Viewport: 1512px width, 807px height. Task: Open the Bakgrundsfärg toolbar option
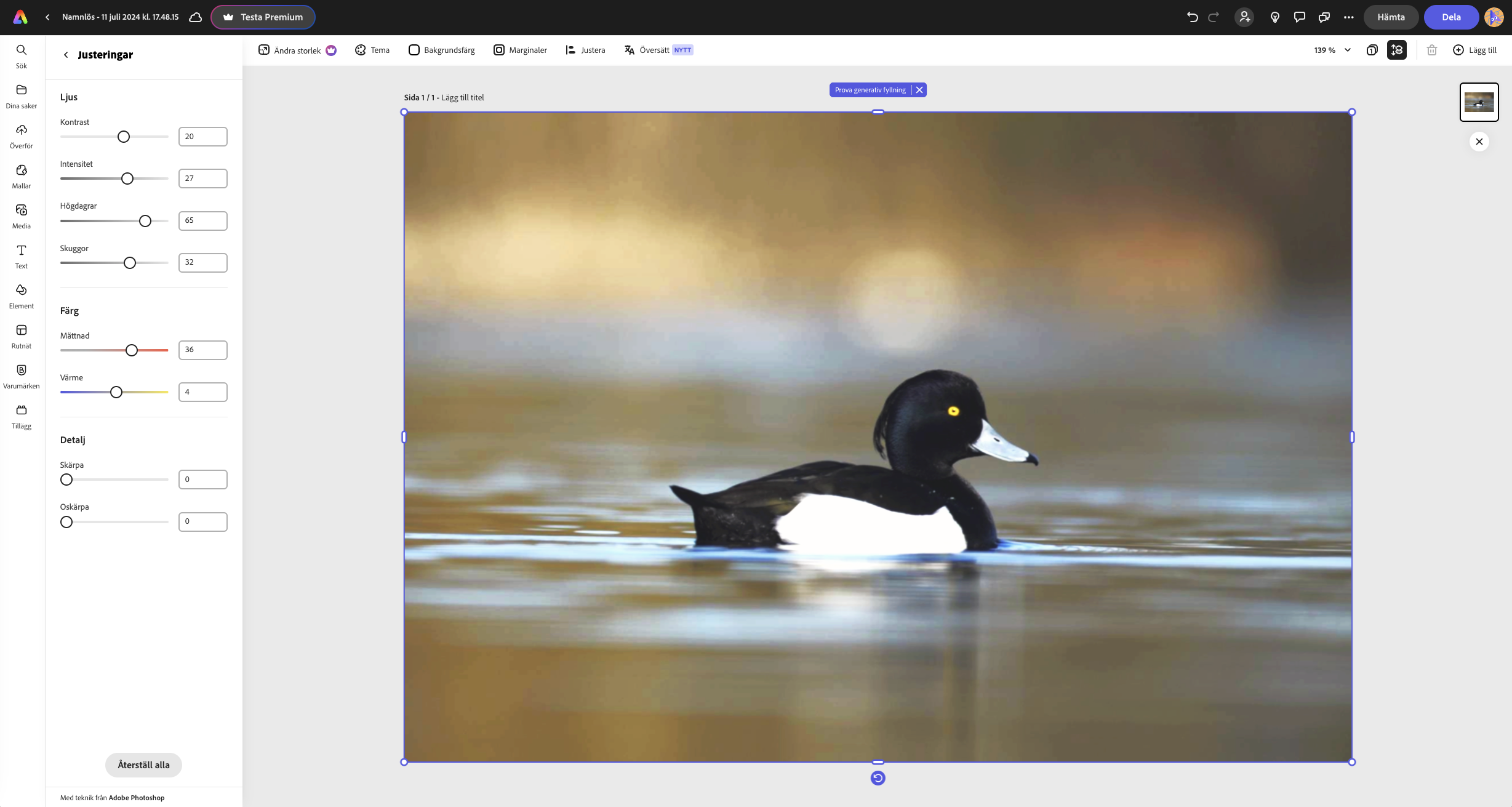442,50
